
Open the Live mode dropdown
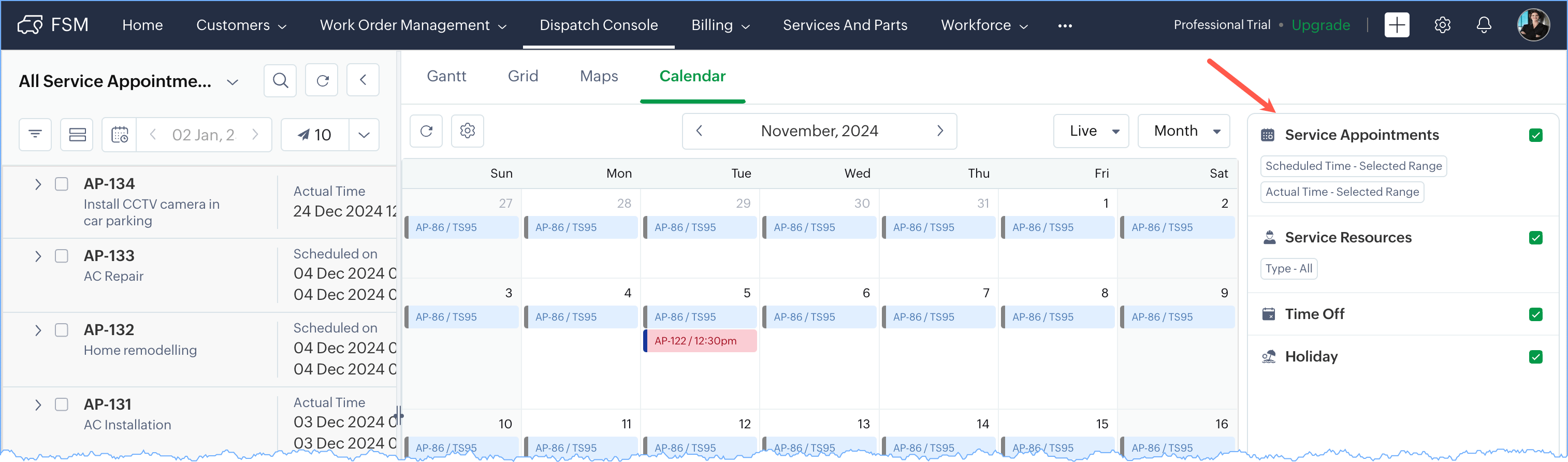coord(1091,131)
